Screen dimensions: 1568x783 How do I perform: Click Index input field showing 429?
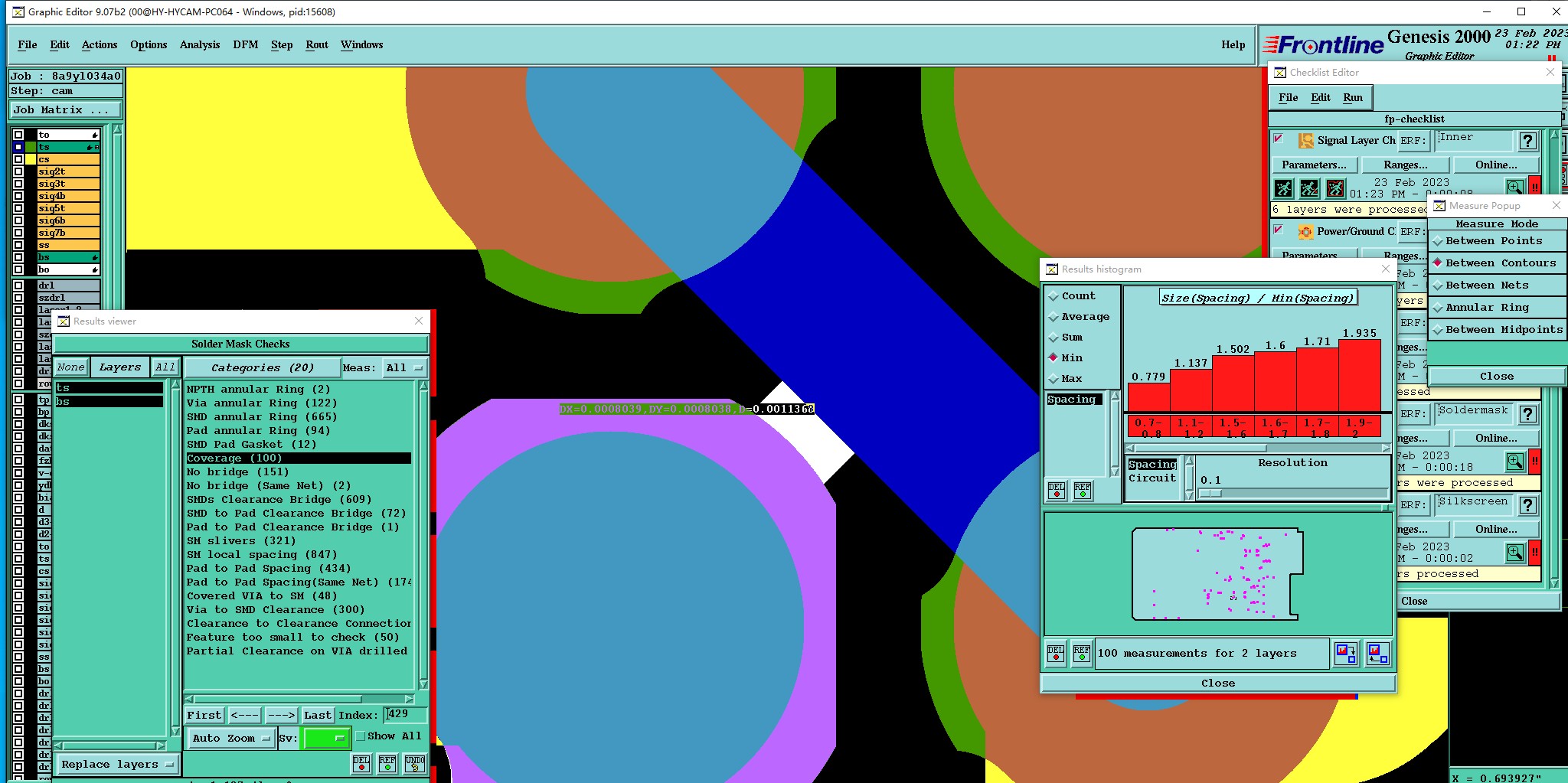[405, 715]
